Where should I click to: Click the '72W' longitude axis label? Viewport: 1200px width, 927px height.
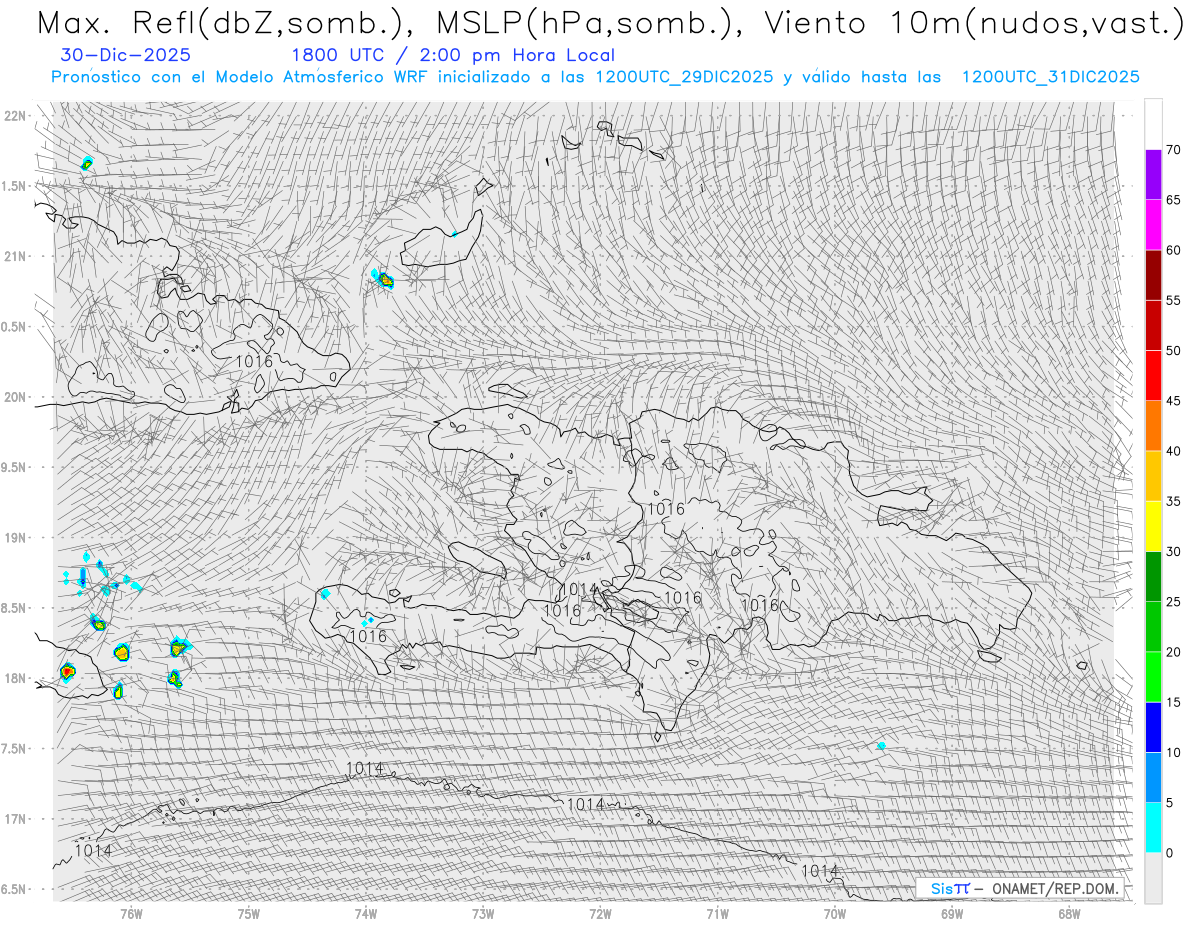tap(600, 913)
